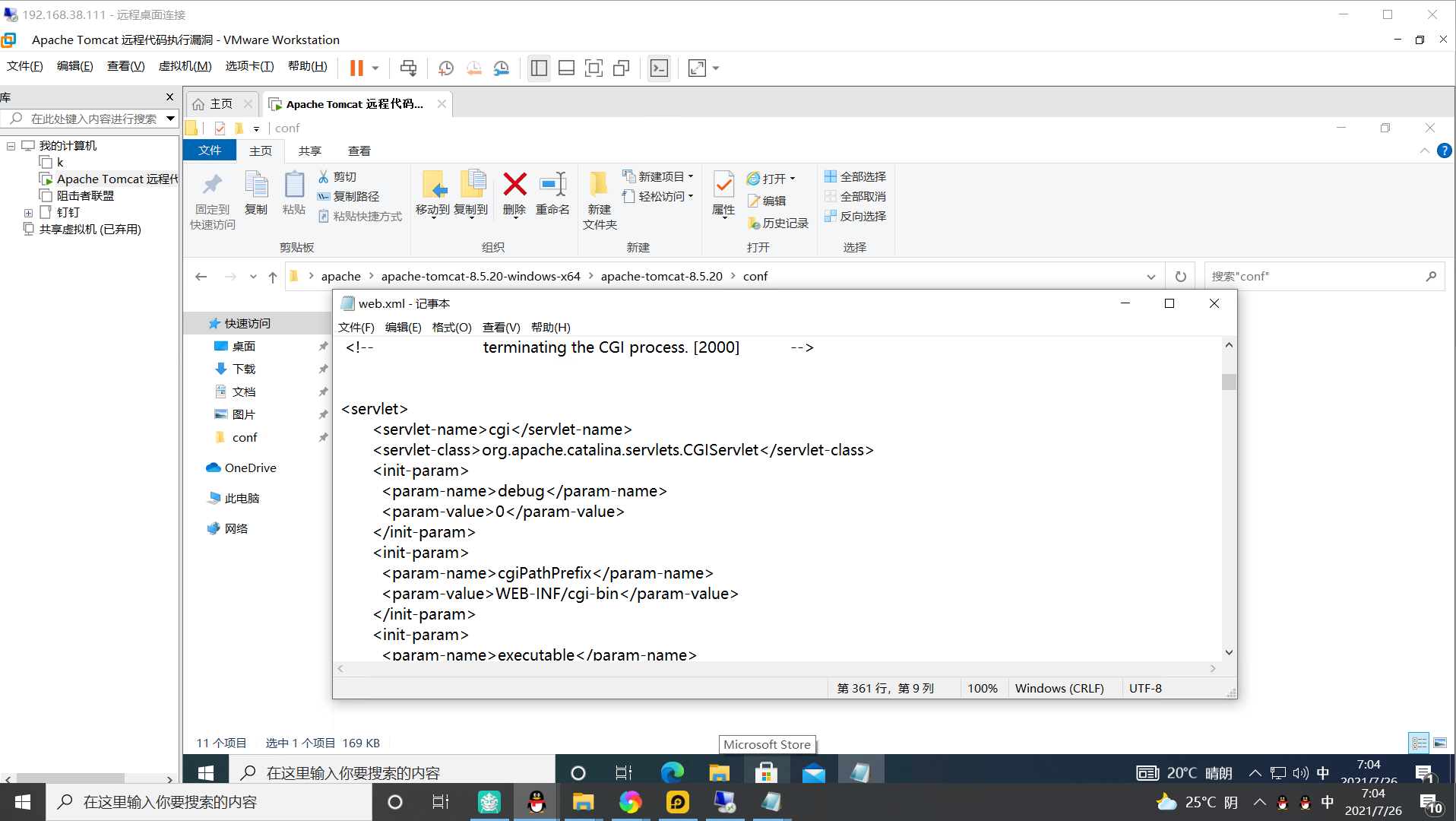Open guest taskbar Microsoft Store icon
This screenshot has height=821, width=1456.
pos(766,772)
